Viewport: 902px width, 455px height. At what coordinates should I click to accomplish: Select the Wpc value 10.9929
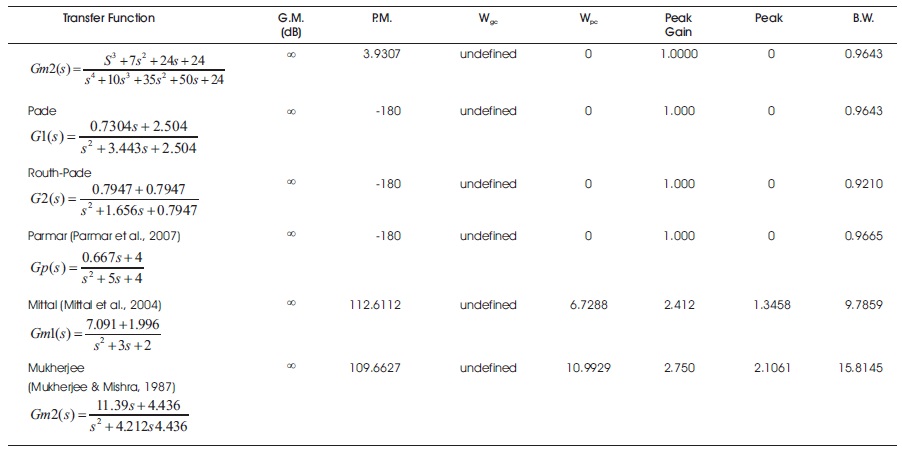tap(588, 368)
